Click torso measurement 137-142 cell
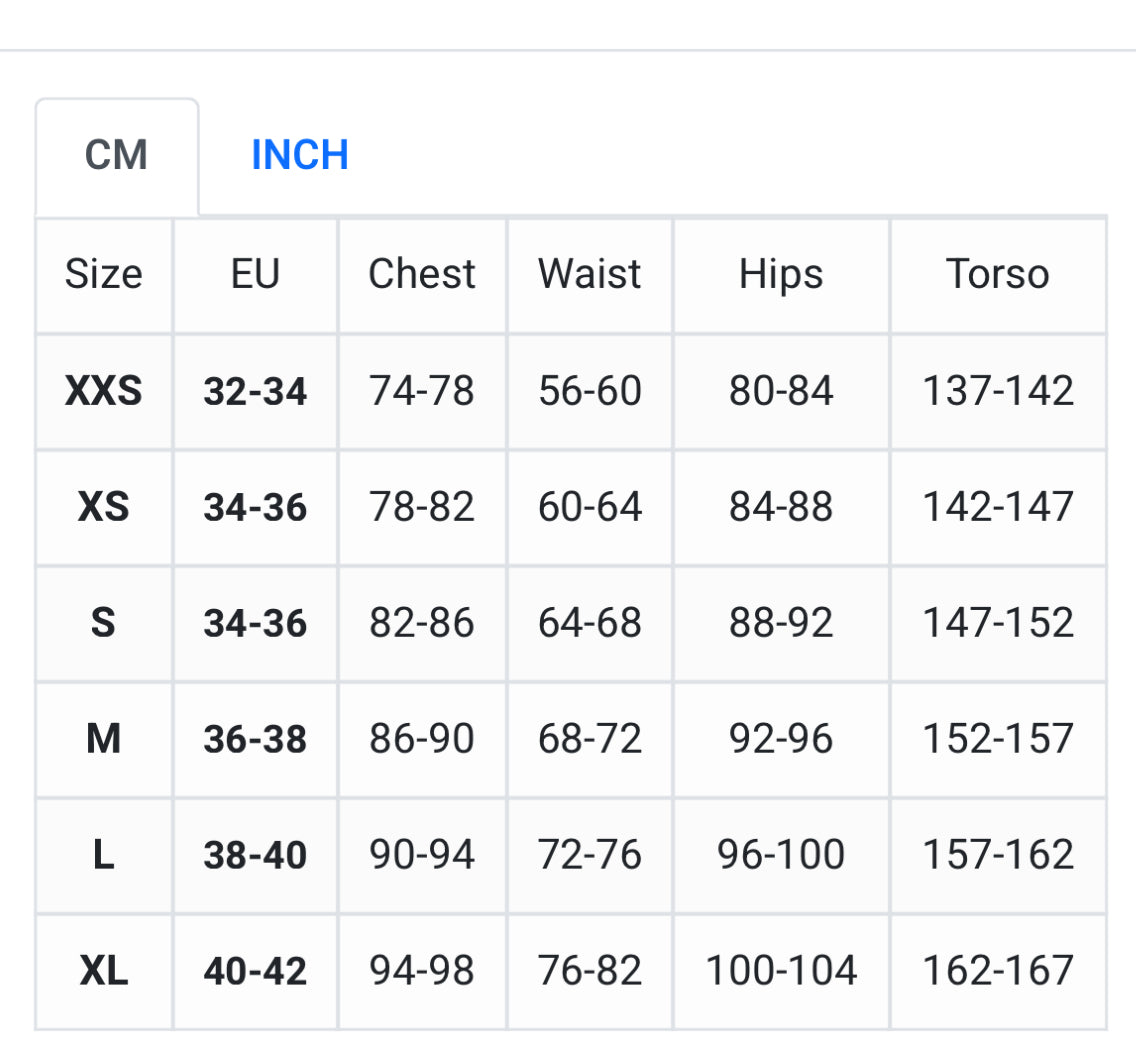 click(x=998, y=391)
